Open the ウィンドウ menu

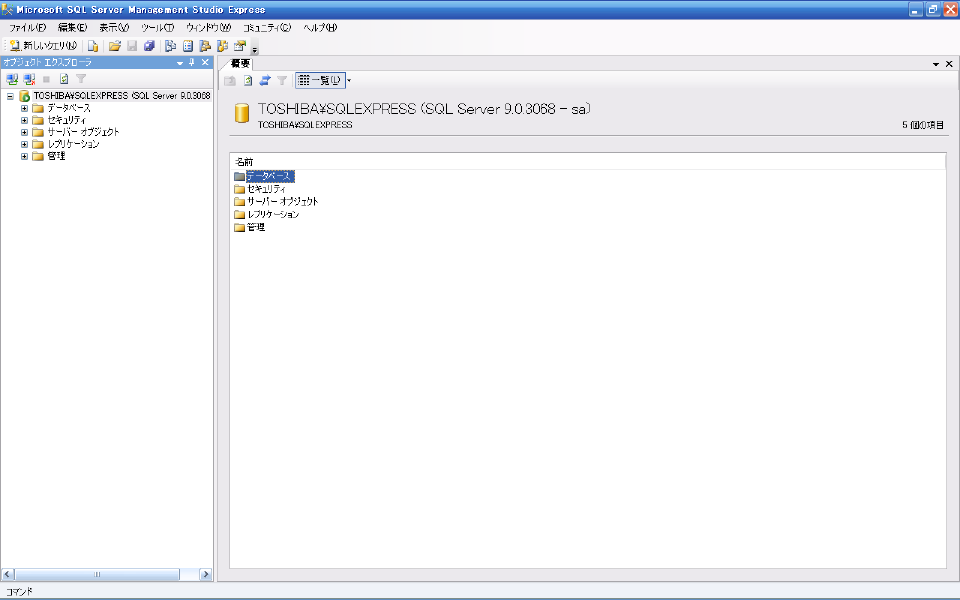coord(208,28)
